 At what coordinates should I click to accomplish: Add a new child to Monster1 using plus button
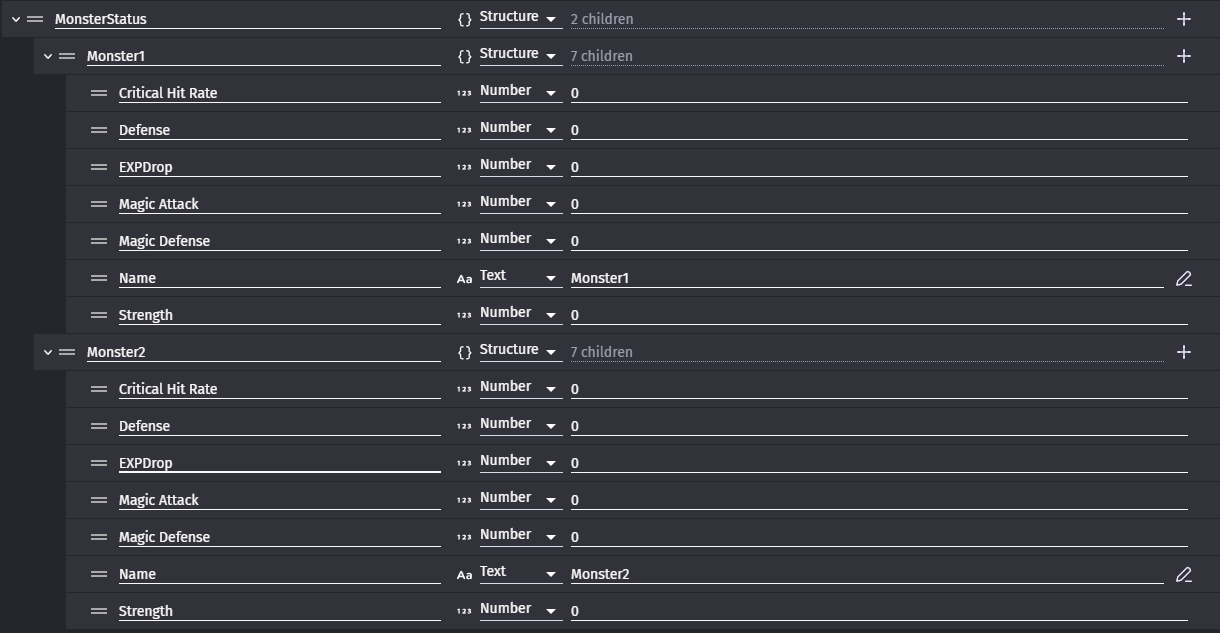1183,56
